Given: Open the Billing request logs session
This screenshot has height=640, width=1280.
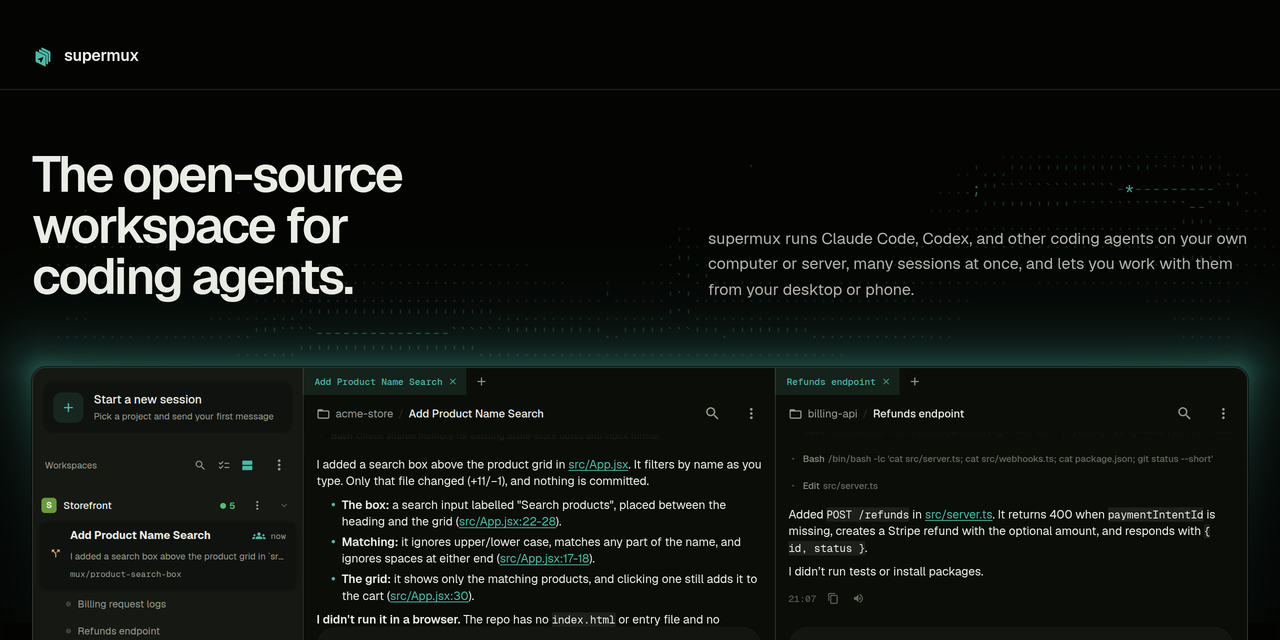Looking at the screenshot, I should pyautogui.click(x=122, y=604).
